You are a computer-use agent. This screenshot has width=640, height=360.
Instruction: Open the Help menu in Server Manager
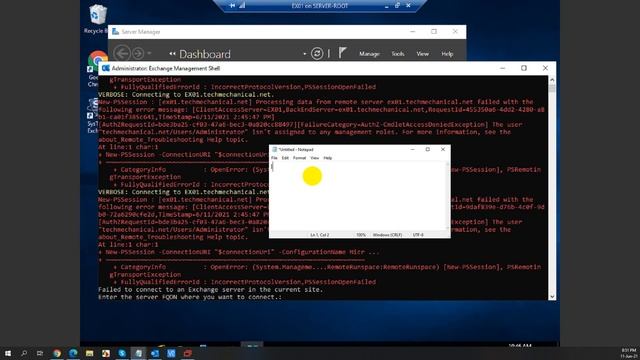447,54
